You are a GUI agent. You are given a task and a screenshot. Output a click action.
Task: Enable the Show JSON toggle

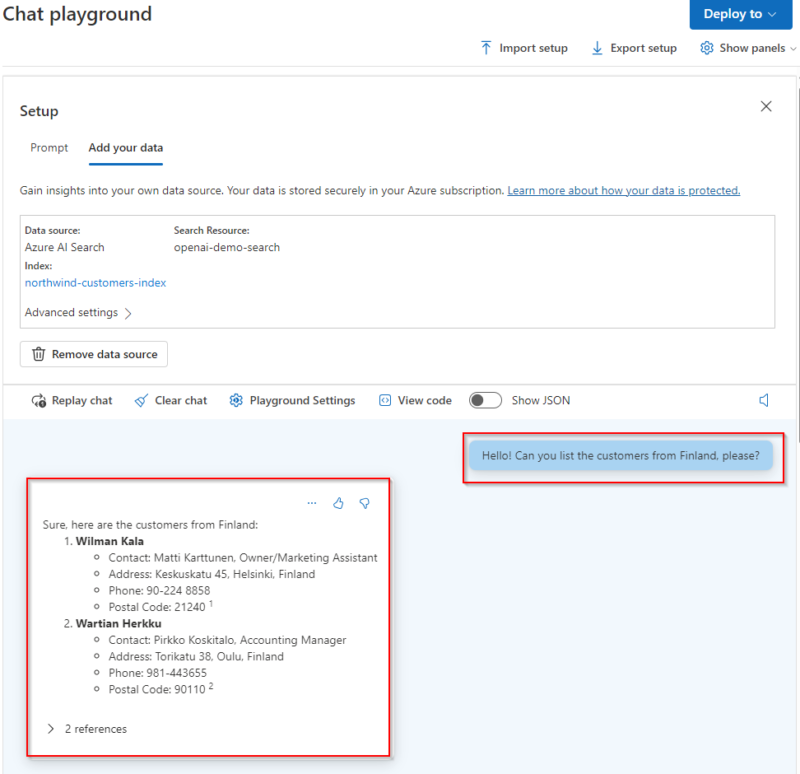point(485,399)
